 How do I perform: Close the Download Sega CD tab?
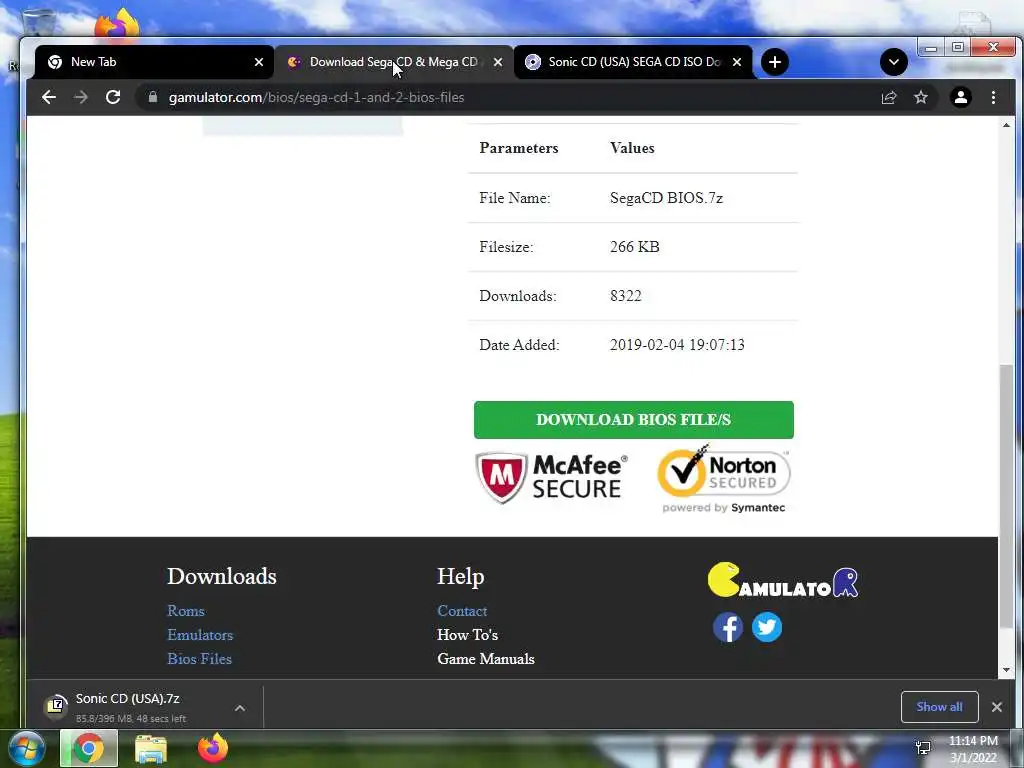(x=498, y=62)
